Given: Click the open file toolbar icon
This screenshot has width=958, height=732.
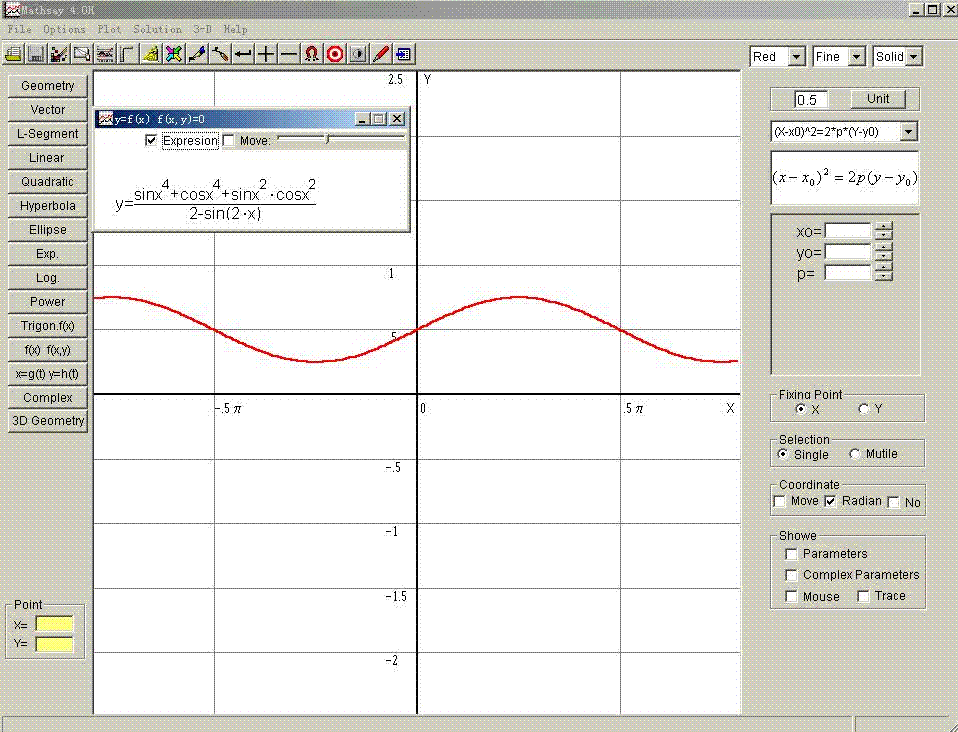Looking at the screenshot, I should [x=13, y=54].
